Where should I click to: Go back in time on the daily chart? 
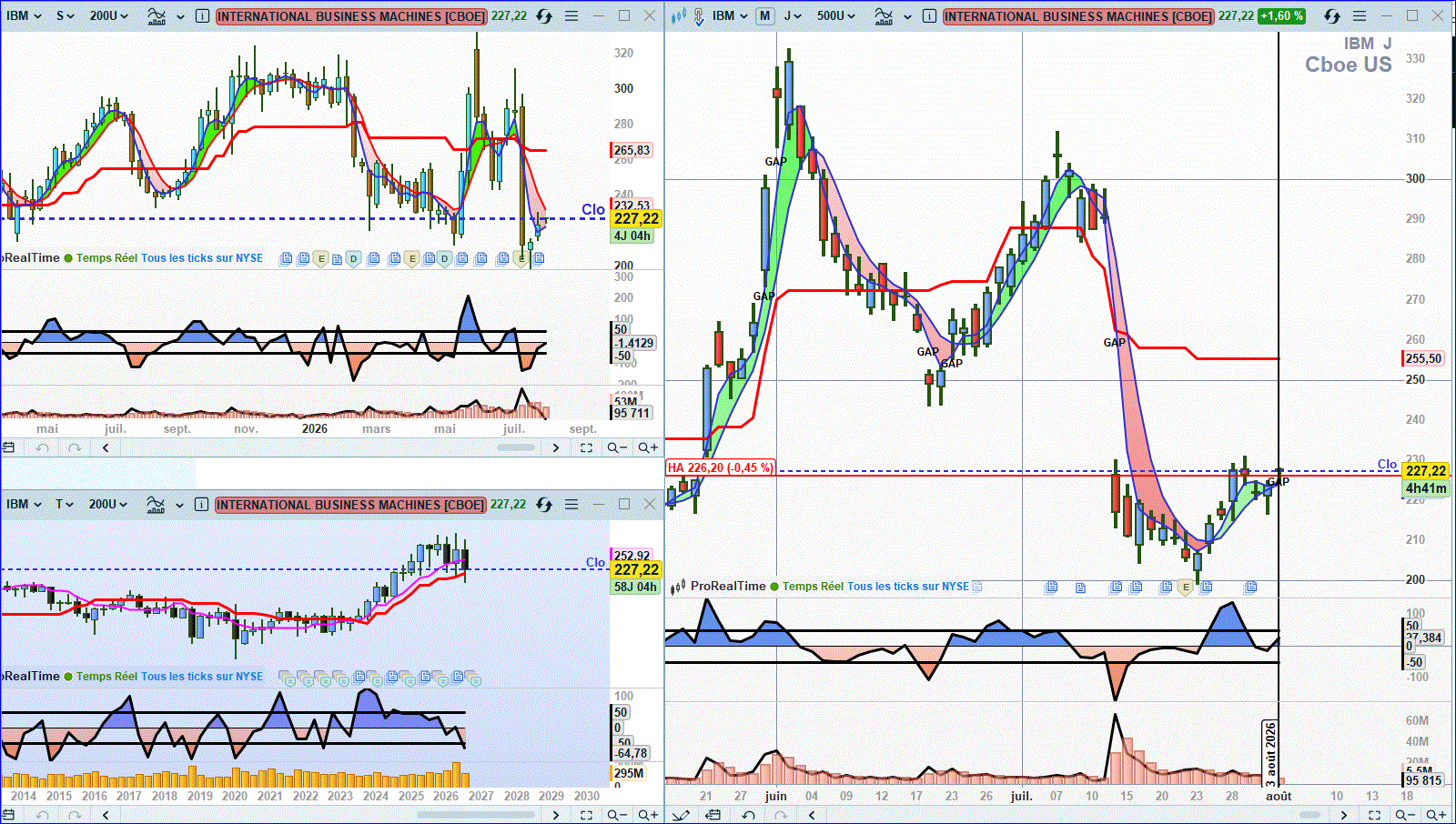(x=812, y=815)
